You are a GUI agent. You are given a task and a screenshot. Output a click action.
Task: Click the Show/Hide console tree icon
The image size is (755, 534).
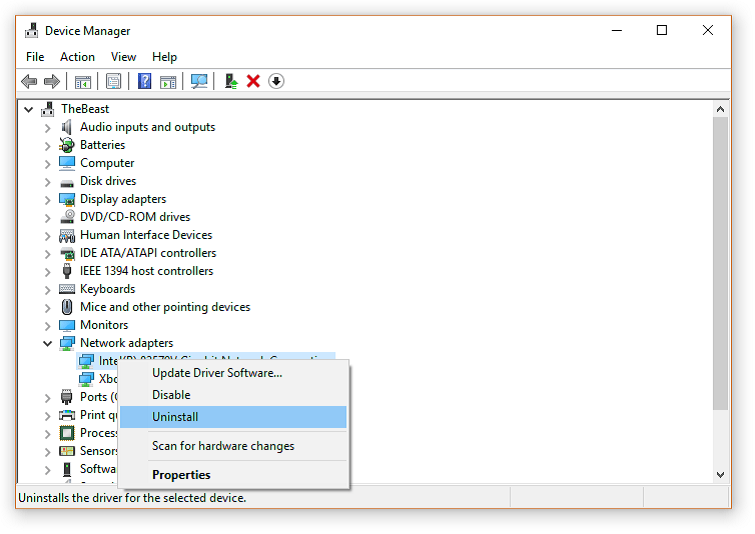pyautogui.click(x=83, y=81)
